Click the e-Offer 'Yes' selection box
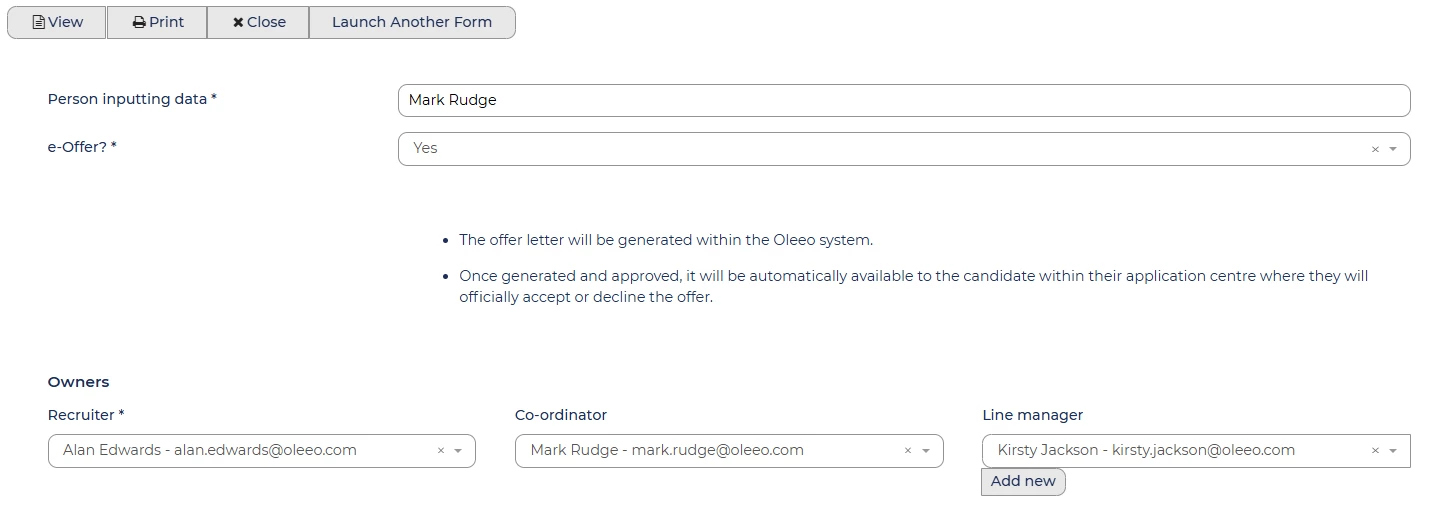Viewport: 1432px width, 518px height. point(880,149)
